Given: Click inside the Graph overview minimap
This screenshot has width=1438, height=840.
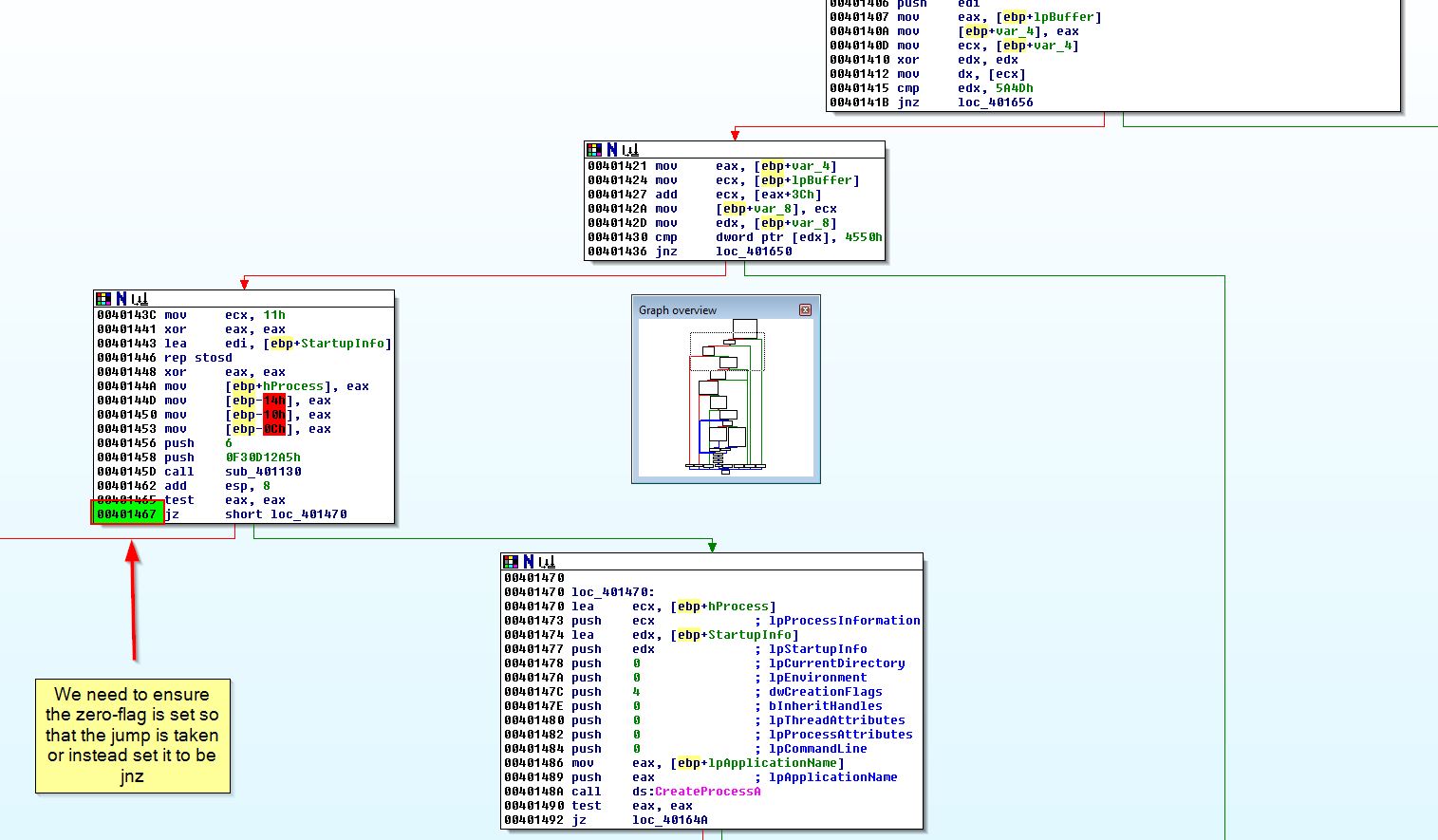Looking at the screenshot, I should (726, 398).
